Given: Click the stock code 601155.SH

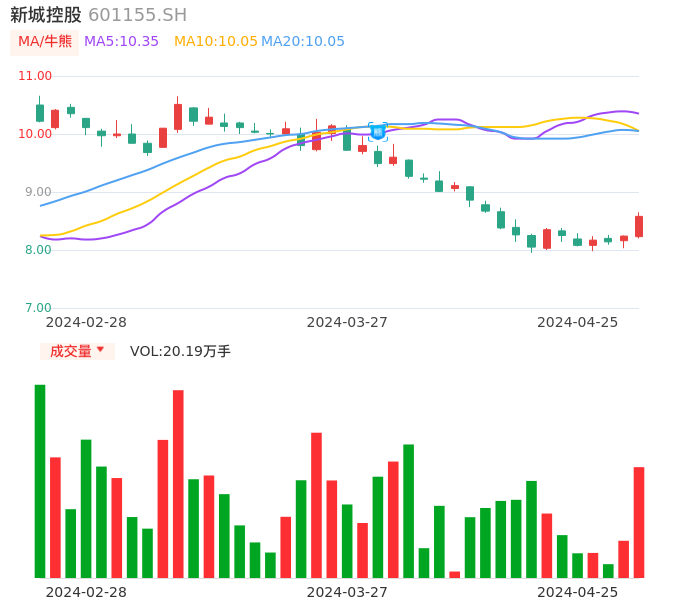Looking at the screenshot, I should pos(138,15).
